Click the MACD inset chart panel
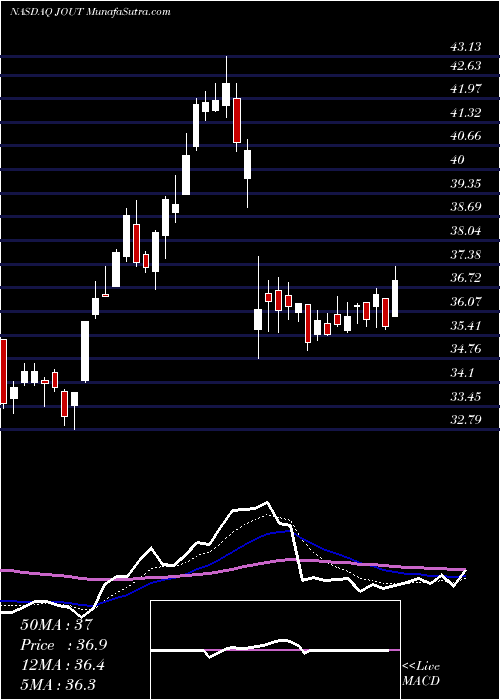 coord(275,650)
